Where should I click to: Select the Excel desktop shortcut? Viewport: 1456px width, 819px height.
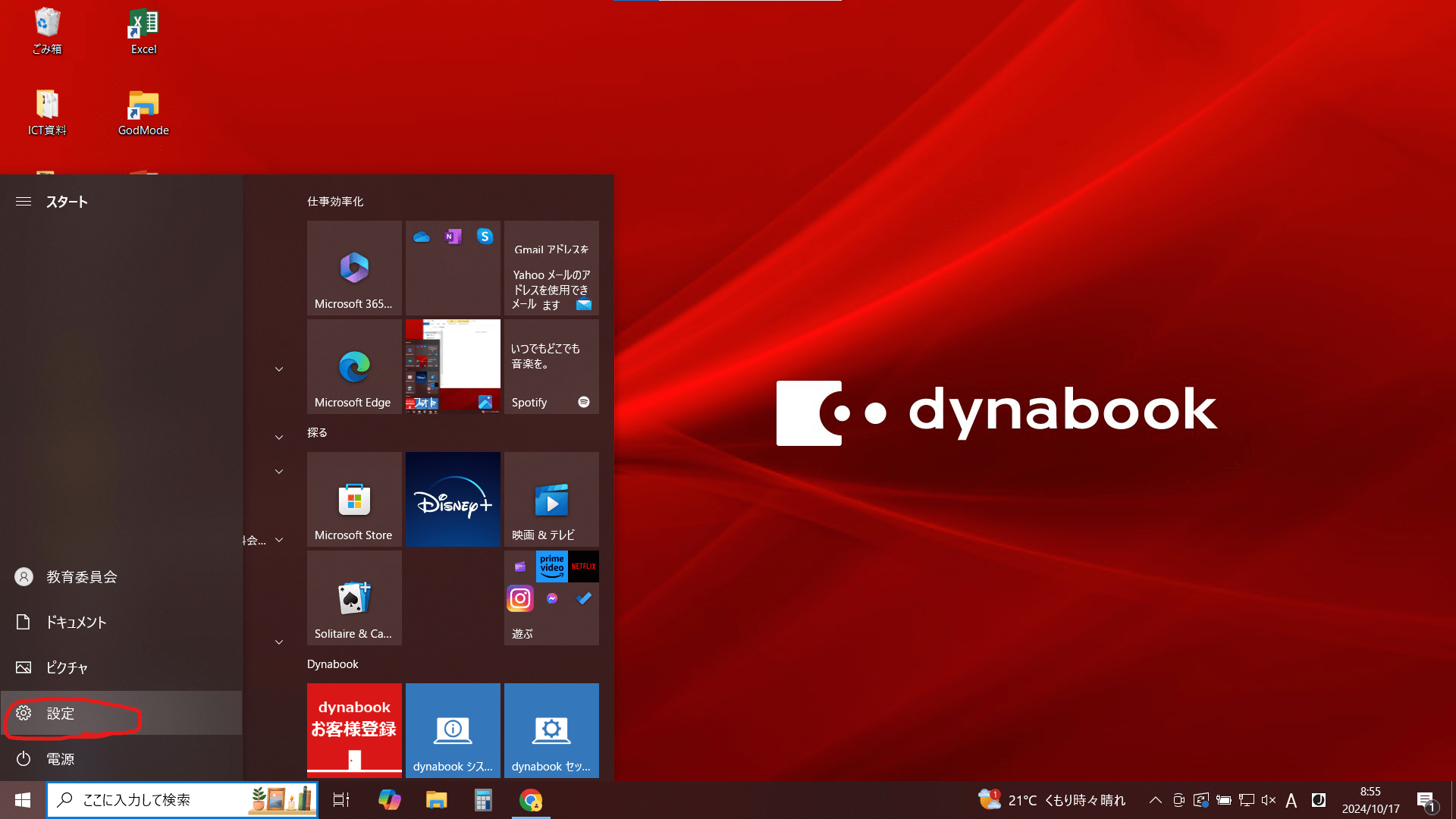tap(143, 30)
